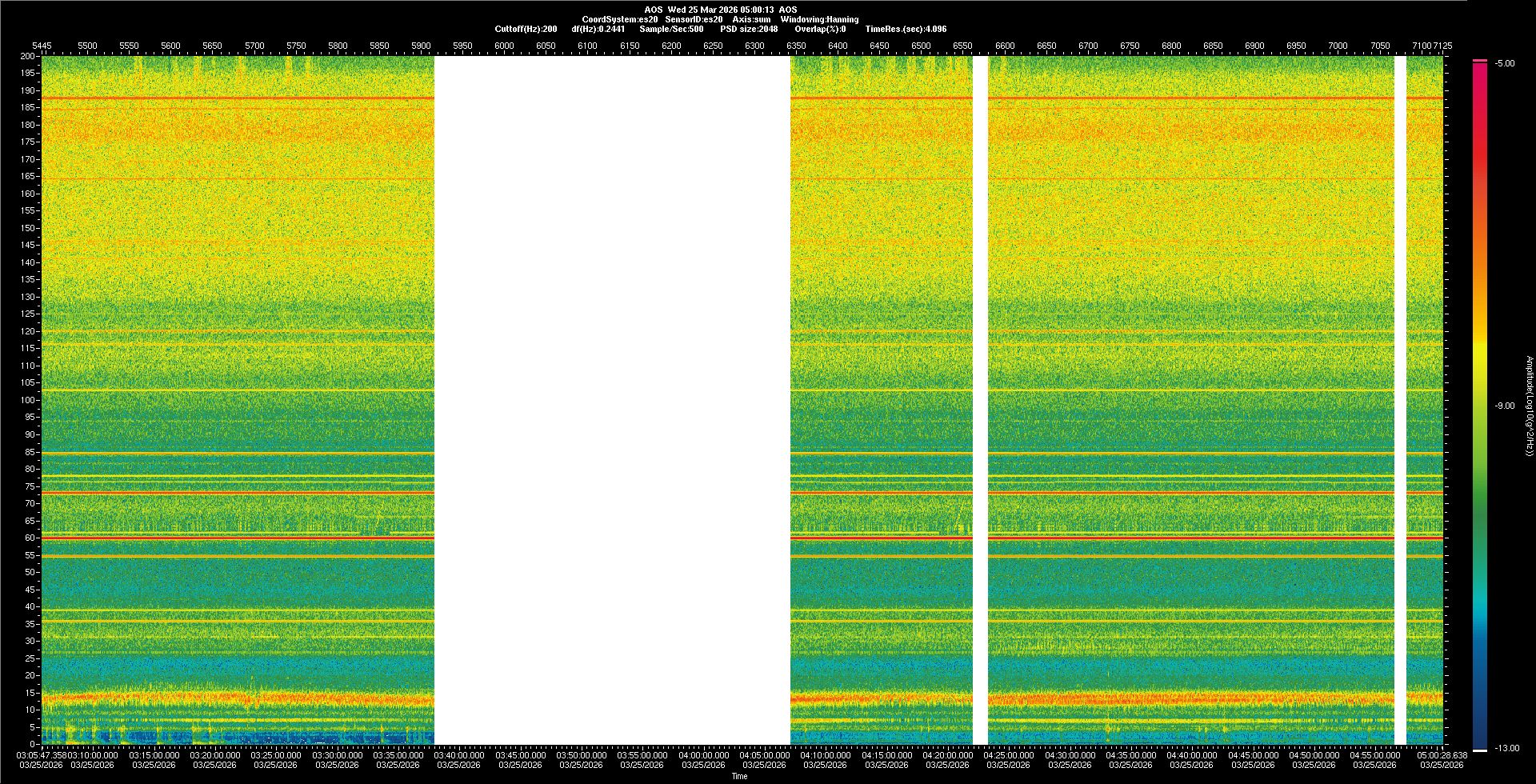Click the 200 Hz tick on frequency axis
The width and height of the screenshot is (1536, 784).
(27, 56)
